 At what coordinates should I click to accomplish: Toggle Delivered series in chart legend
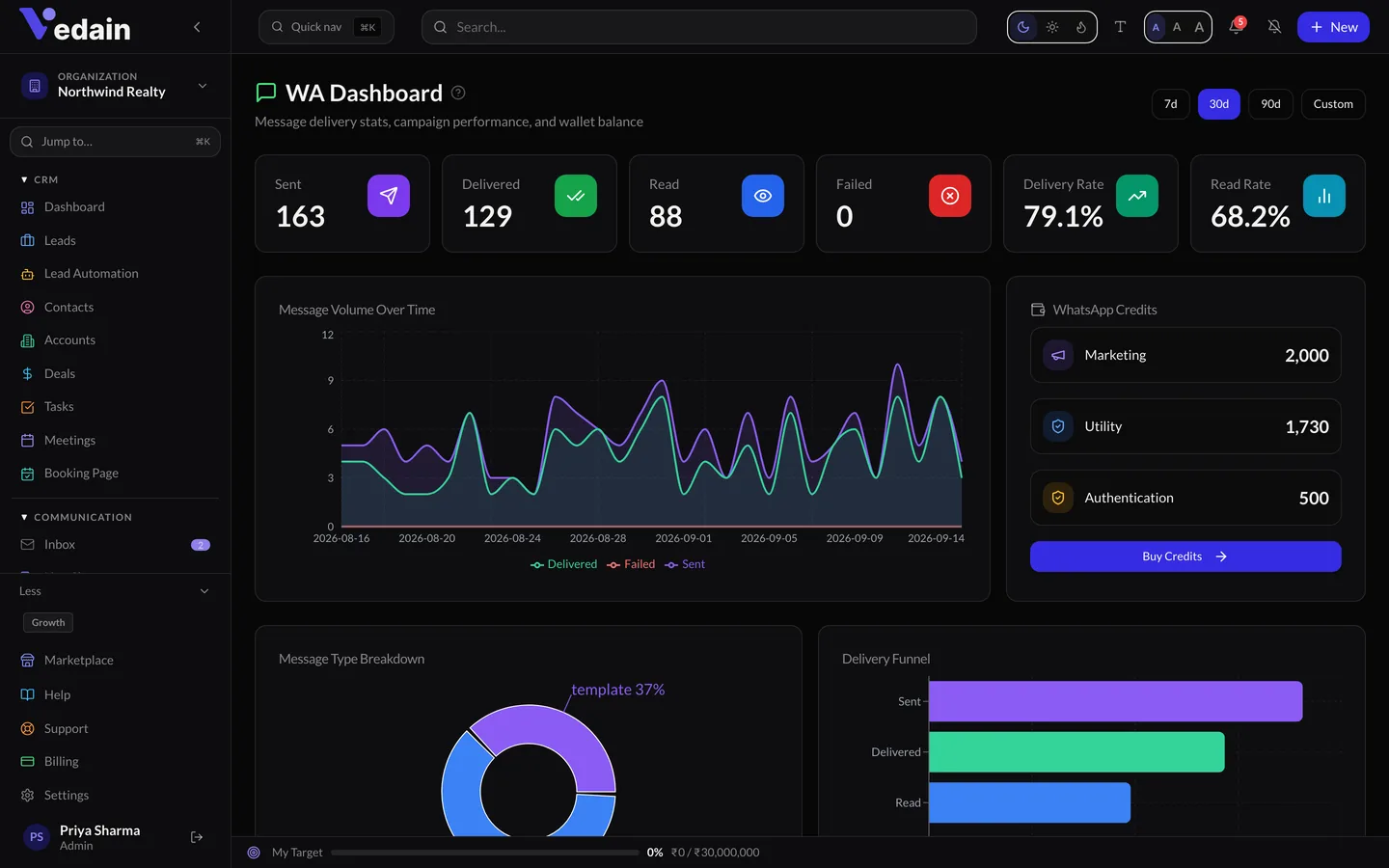click(x=564, y=564)
